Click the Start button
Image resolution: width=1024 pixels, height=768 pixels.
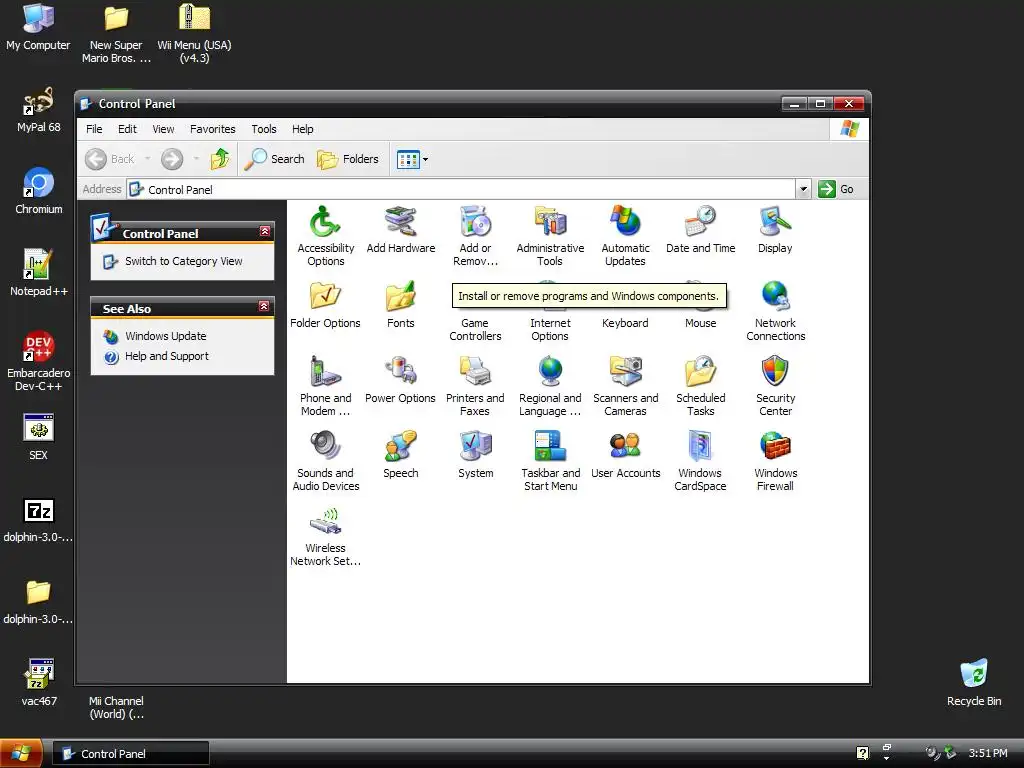(21, 754)
